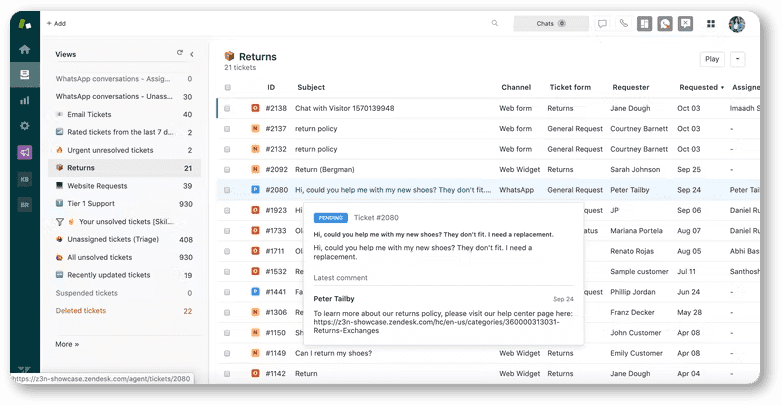
Task: Open ticket #2092 Return (Bergman)
Action: point(322,169)
